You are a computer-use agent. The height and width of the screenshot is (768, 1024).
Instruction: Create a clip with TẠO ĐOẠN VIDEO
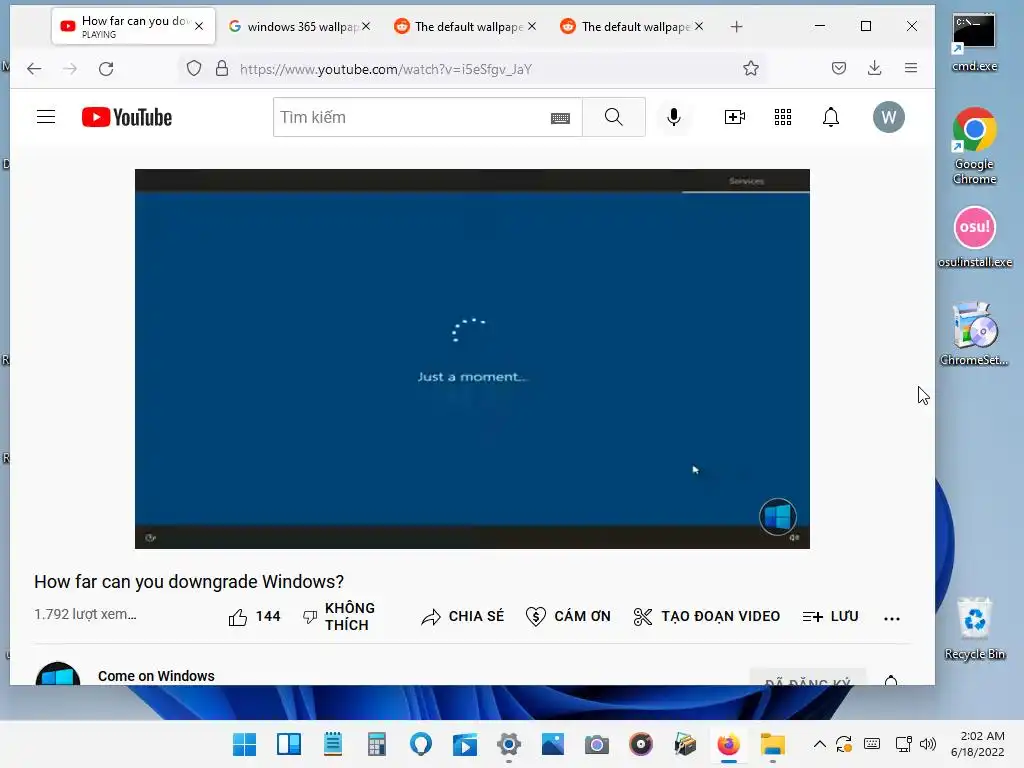[x=707, y=616]
